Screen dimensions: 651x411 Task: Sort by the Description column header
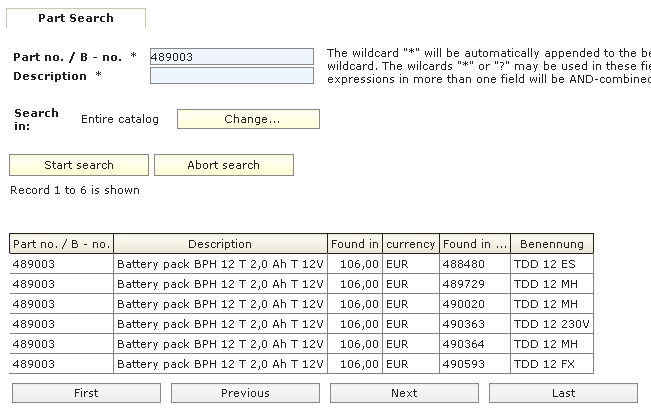point(220,244)
